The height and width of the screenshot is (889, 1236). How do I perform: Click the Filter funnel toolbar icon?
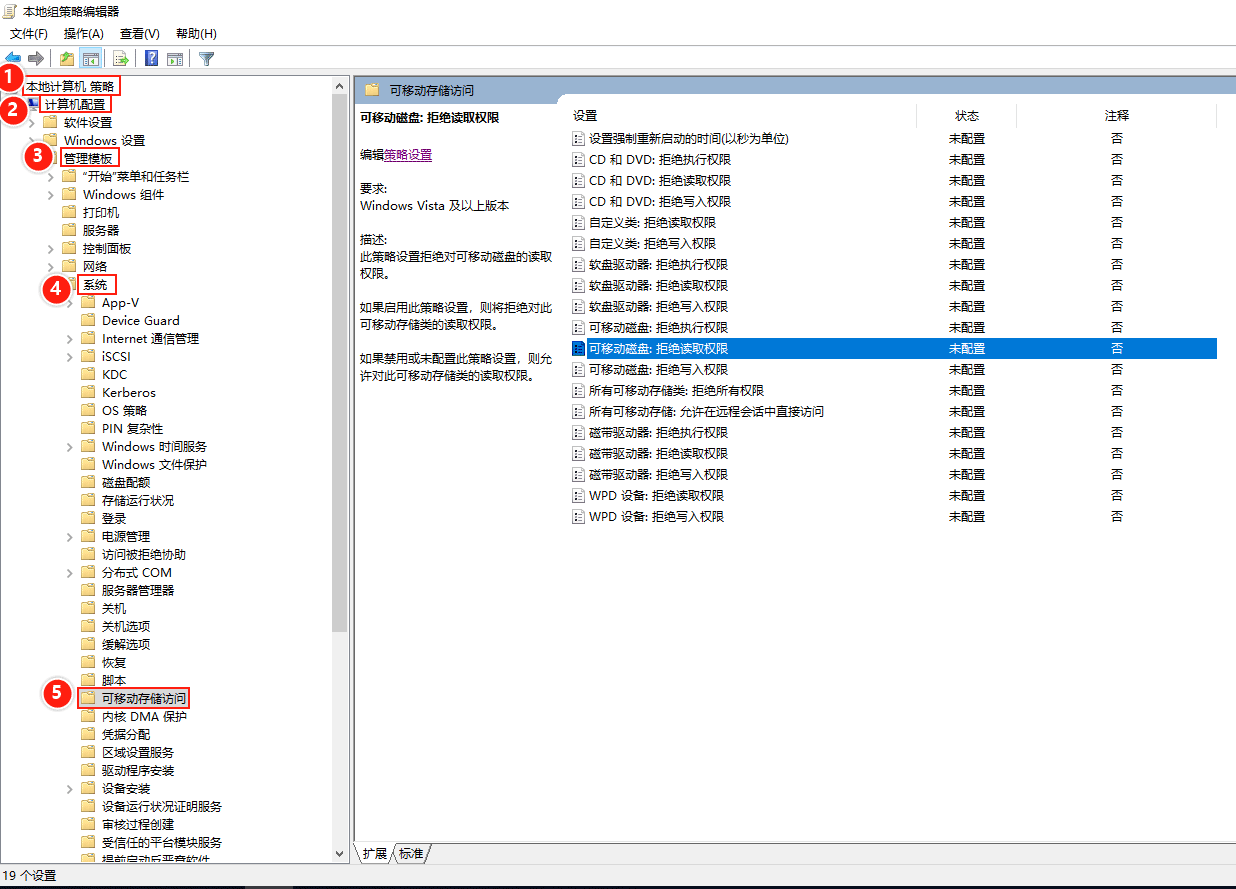click(206, 58)
